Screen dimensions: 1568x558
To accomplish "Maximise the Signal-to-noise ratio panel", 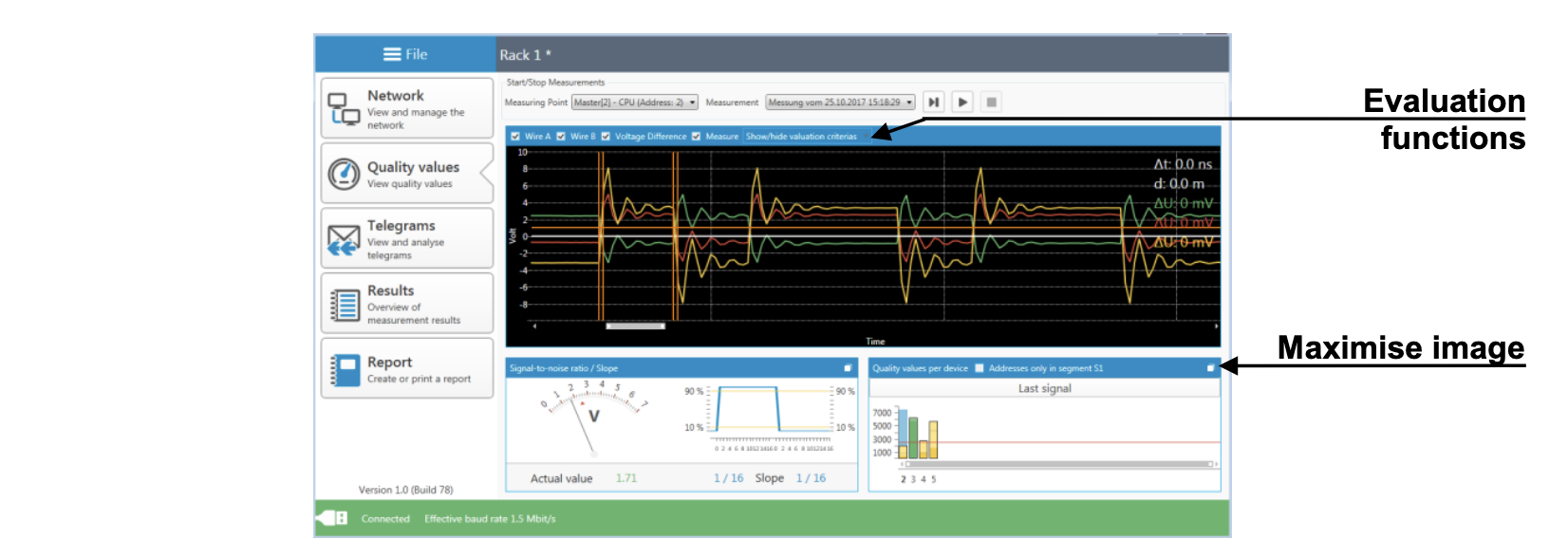I will 849,368.
